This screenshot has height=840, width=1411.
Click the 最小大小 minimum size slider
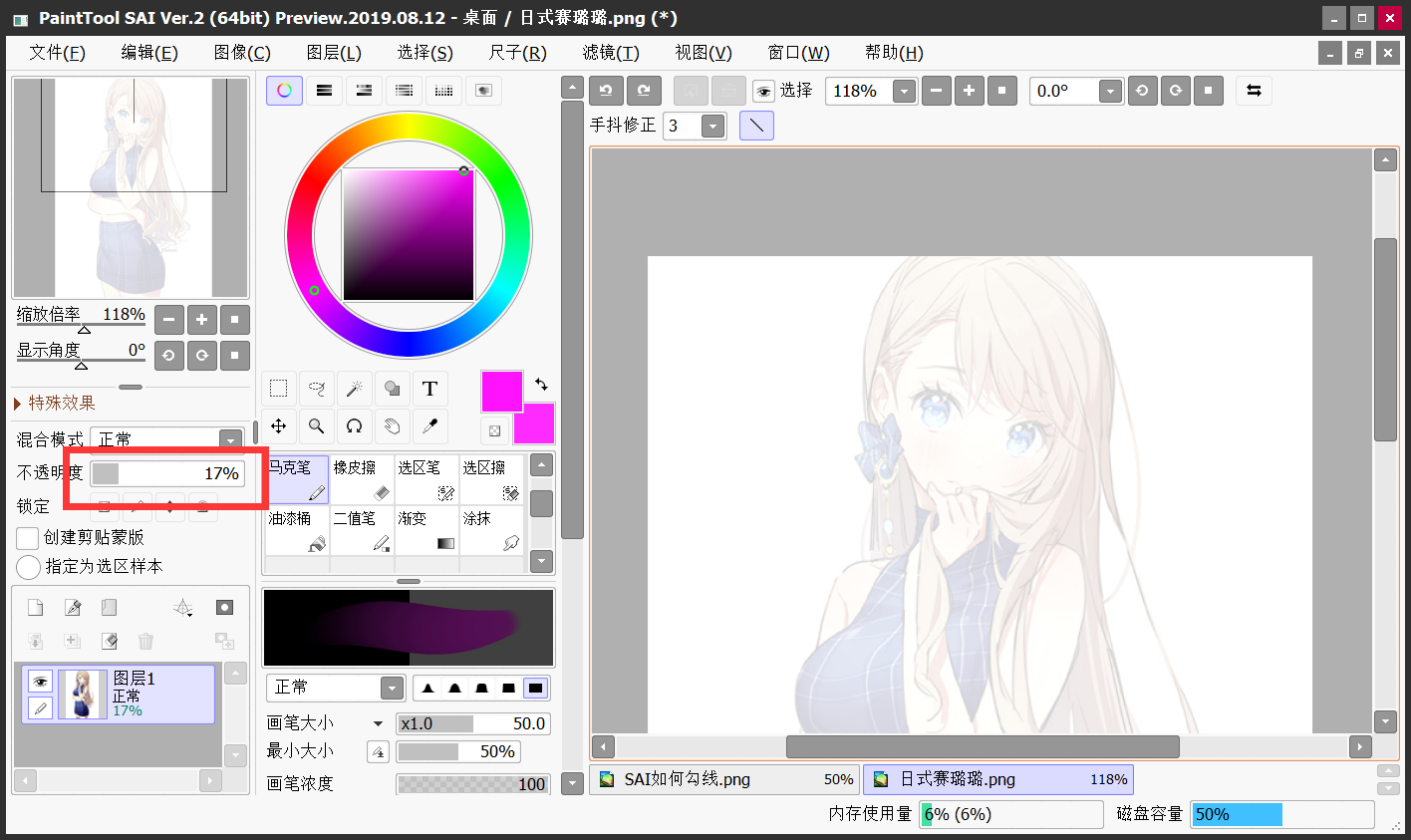point(458,752)
